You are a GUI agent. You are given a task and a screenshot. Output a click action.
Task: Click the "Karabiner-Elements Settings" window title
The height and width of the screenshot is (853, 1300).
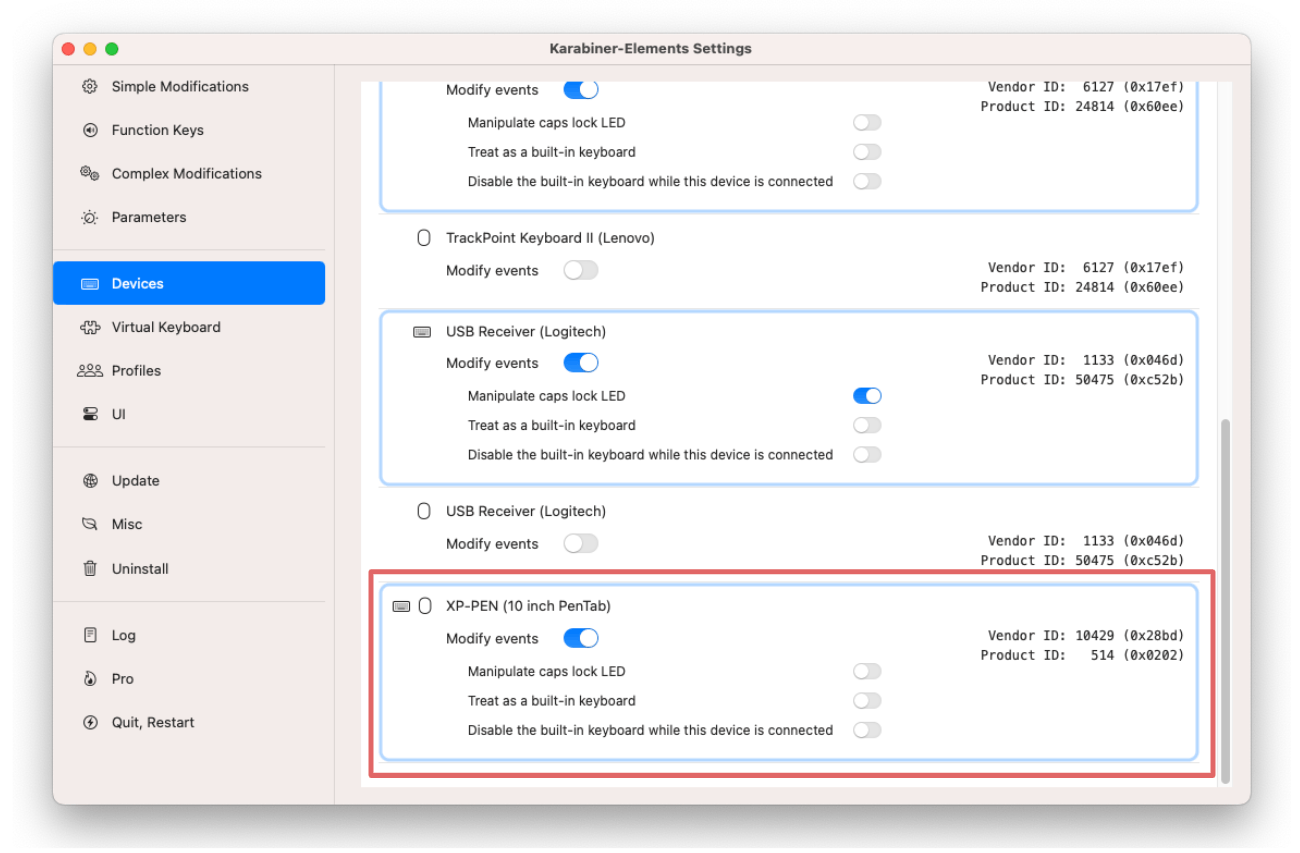650,48
